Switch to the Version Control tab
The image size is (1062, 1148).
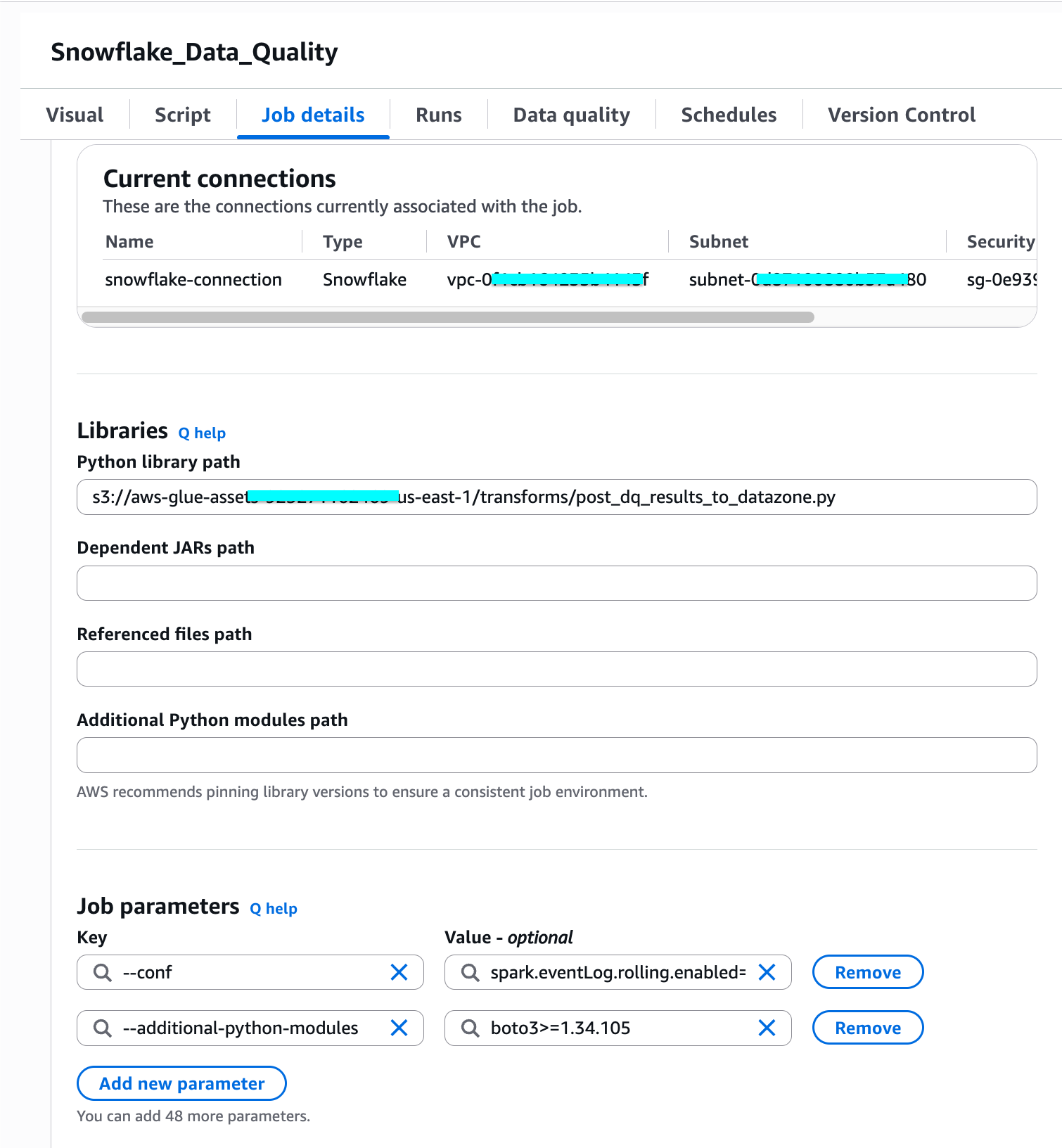pyautogui.click(x=901, y=115)
